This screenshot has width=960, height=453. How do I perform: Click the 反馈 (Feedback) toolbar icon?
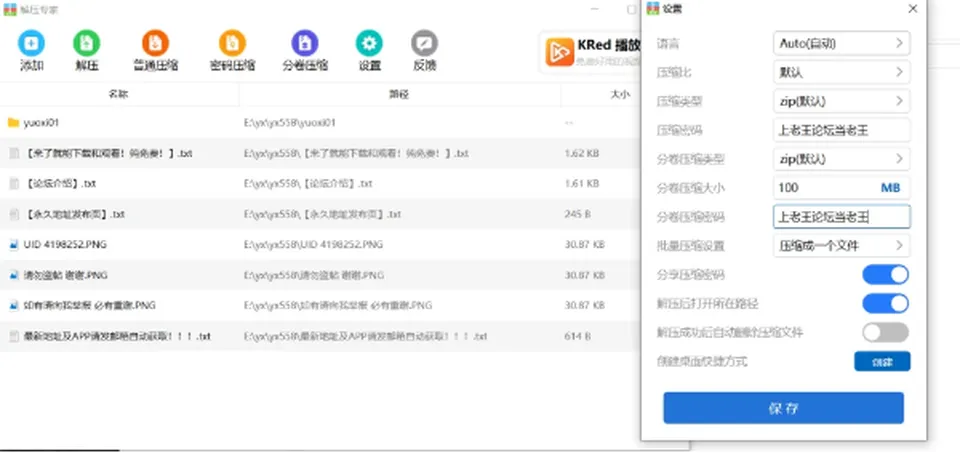tap(424, 43)
